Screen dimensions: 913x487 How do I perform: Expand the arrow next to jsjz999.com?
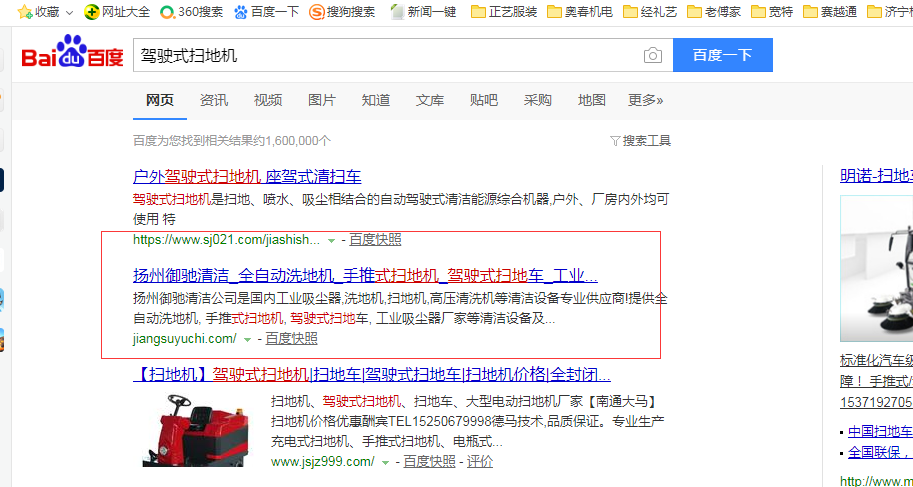[x=385, y=463]
